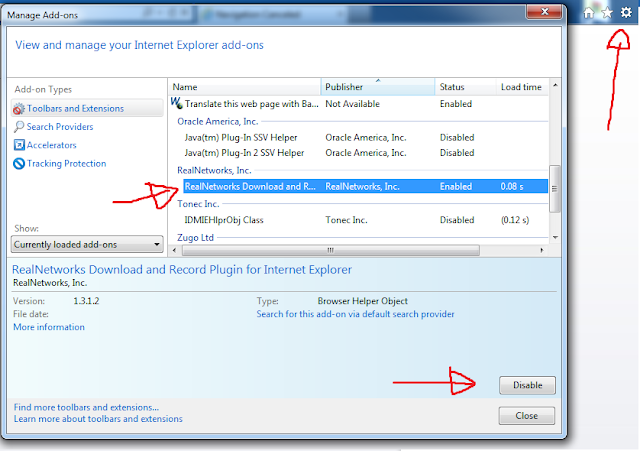Click horizontal scrollbar right arrow
Screen dimensions: 640x451
click(542, 250)
